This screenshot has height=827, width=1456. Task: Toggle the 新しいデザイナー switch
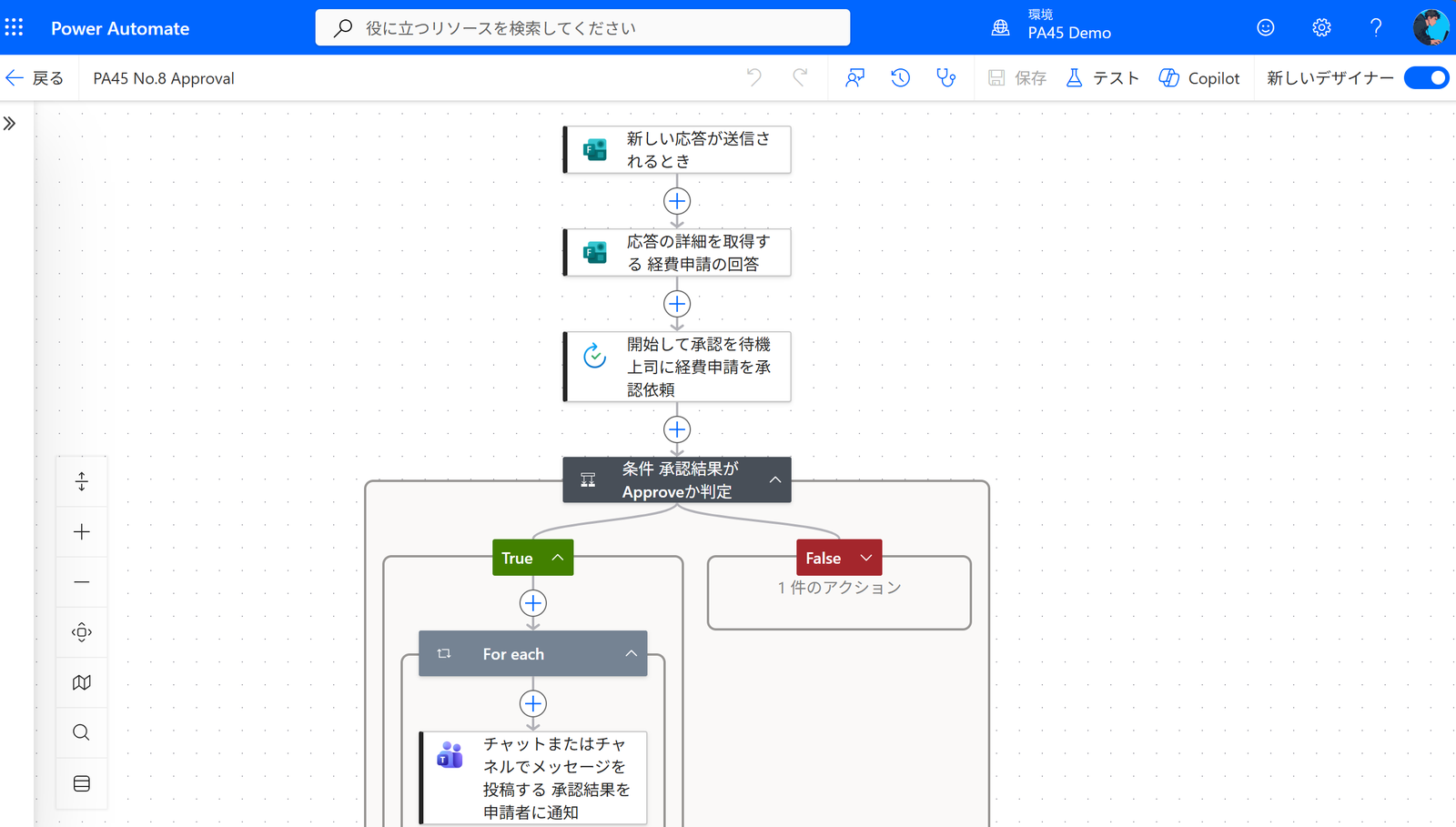tap(1426, 78)
